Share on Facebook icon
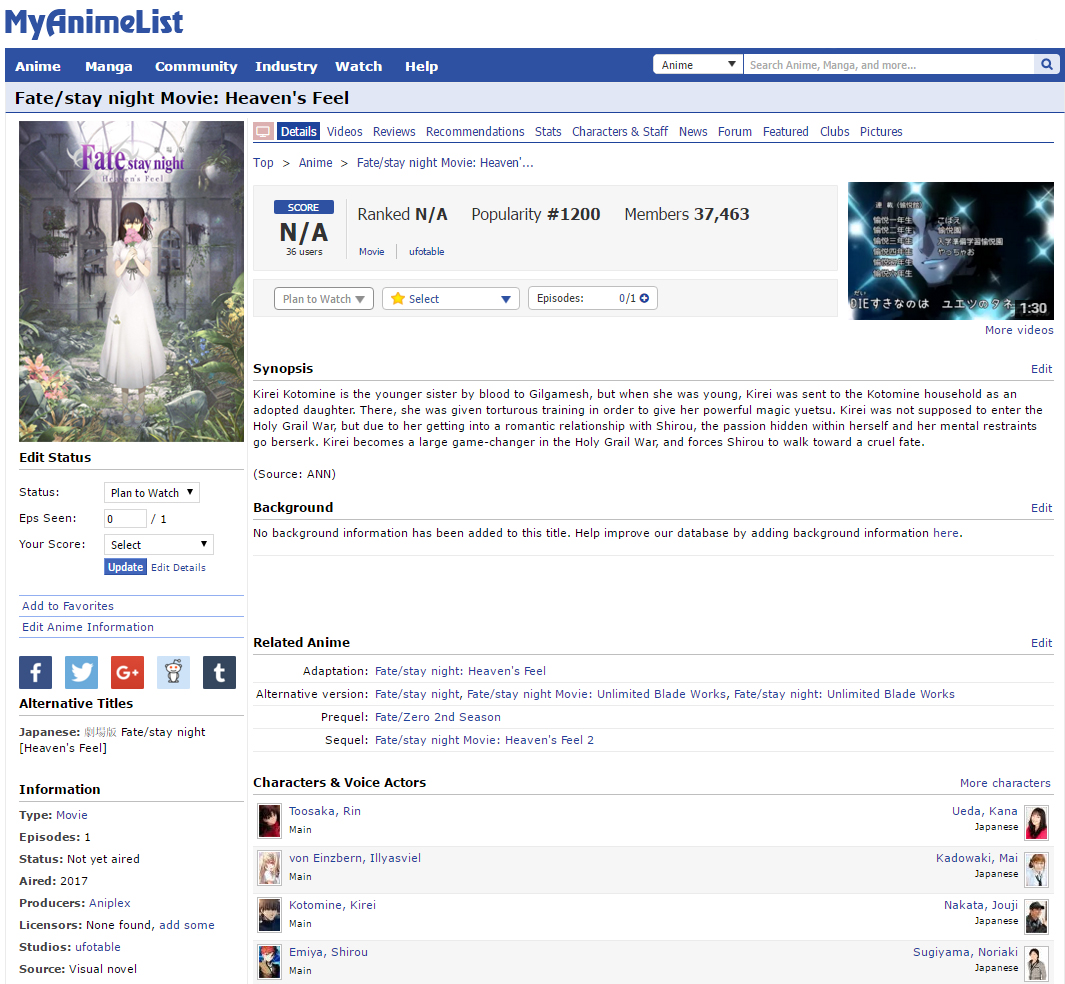Viewport: 1065px width, 984px height. click(x=36, y=672)
